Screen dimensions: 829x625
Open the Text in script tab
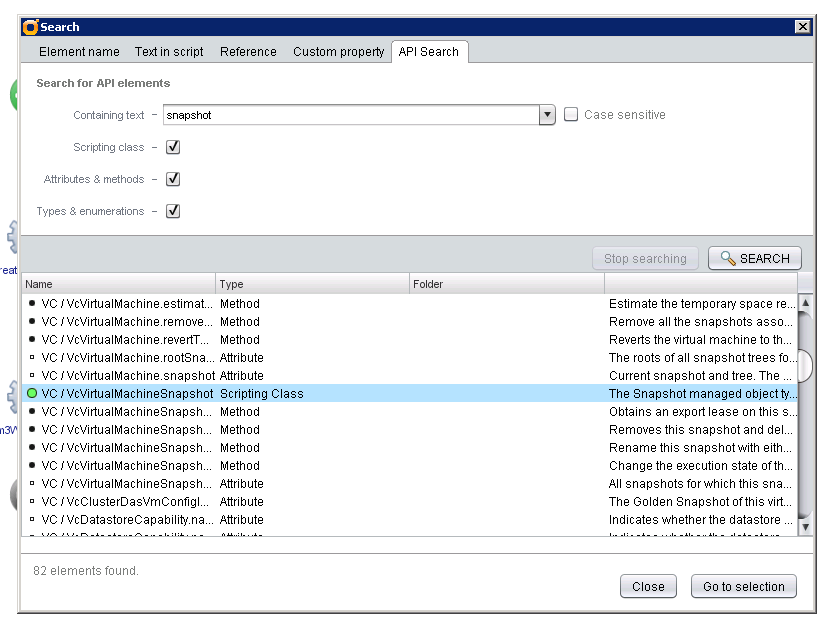[169, 52]
